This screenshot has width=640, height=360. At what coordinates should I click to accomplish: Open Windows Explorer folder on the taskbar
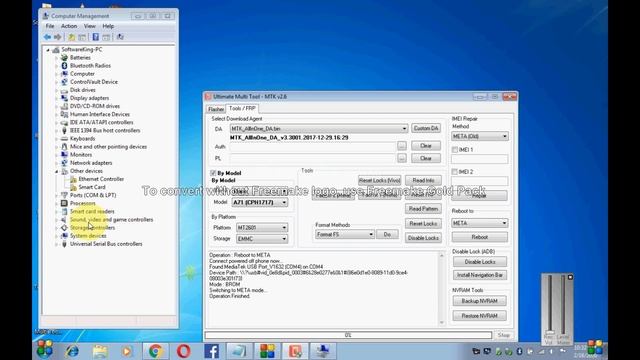(100, 351)
